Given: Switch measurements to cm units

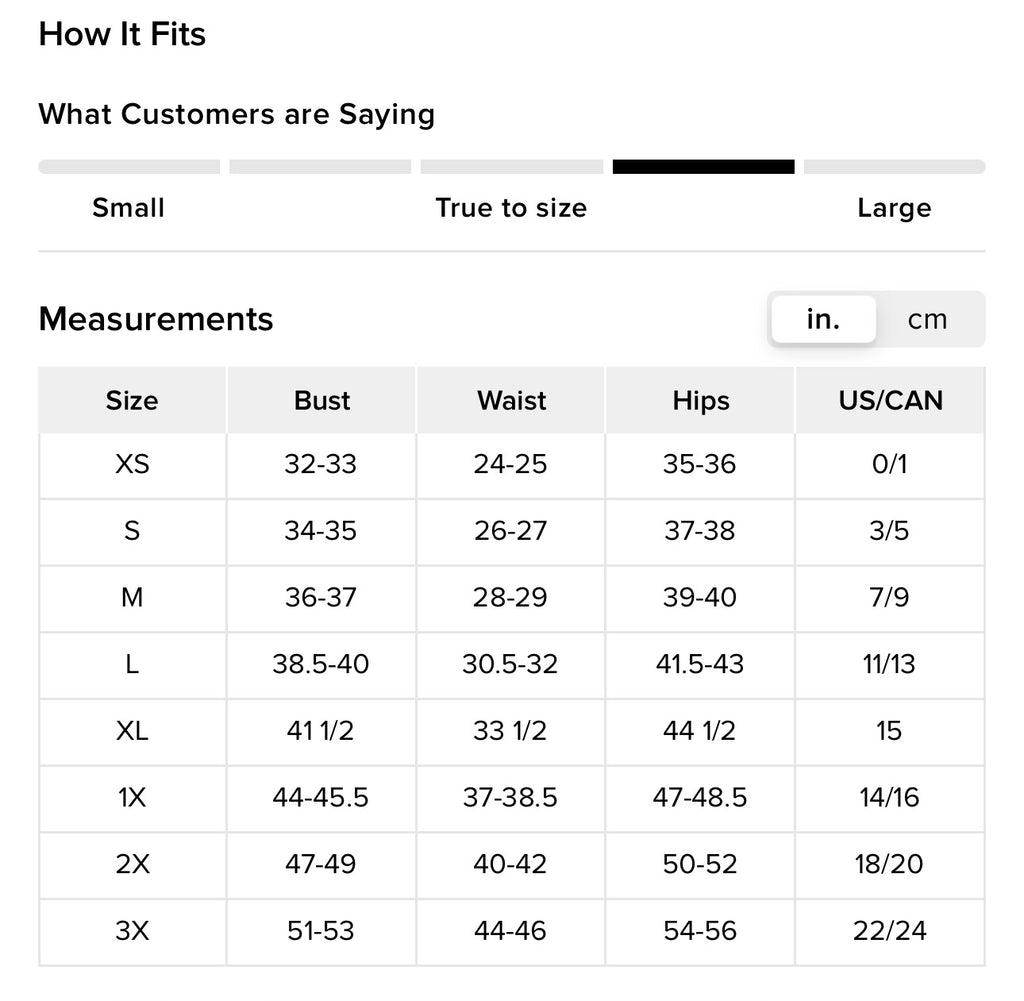Looking at the screenshot, I should (x=927, y=320).
